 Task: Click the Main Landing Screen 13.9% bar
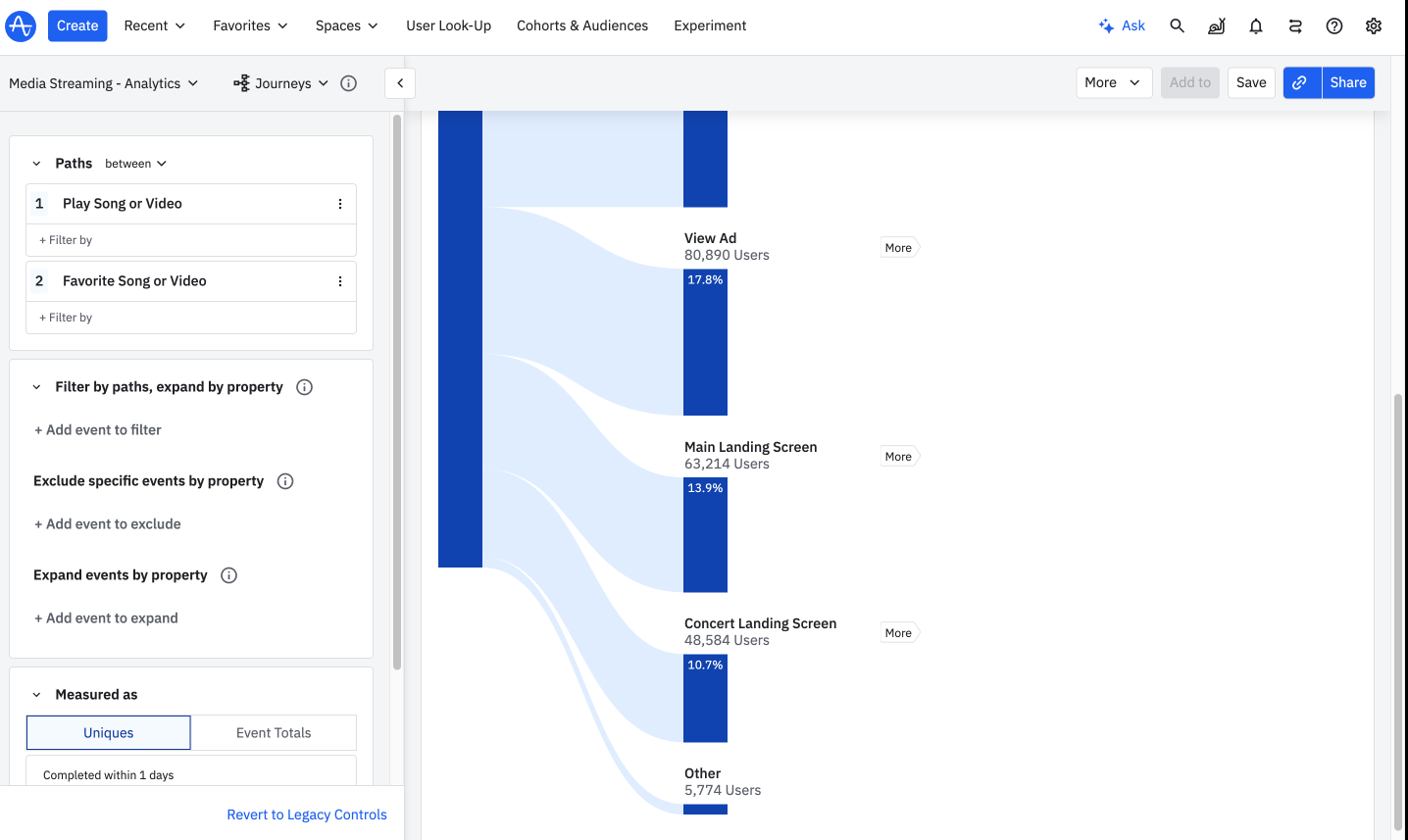705,535
